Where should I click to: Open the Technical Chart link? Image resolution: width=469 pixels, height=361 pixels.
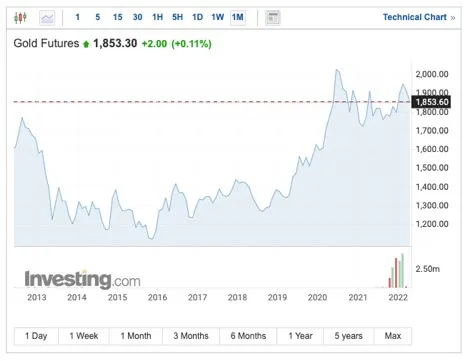pos(415,17)
